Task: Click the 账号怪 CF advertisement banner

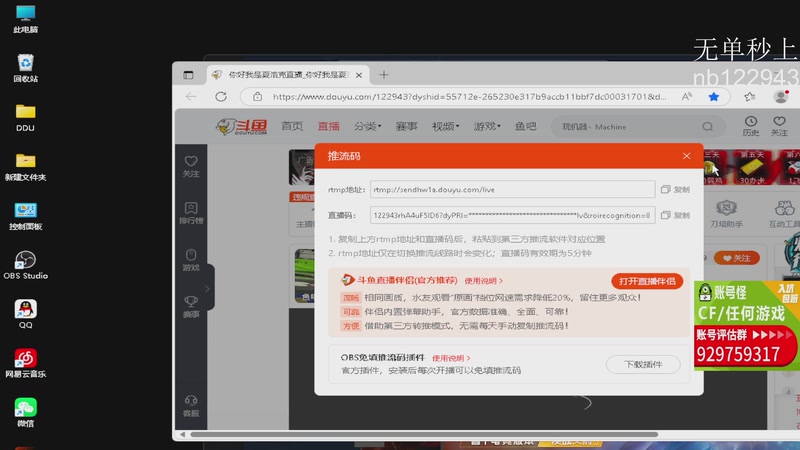Action: click(746, 326)
